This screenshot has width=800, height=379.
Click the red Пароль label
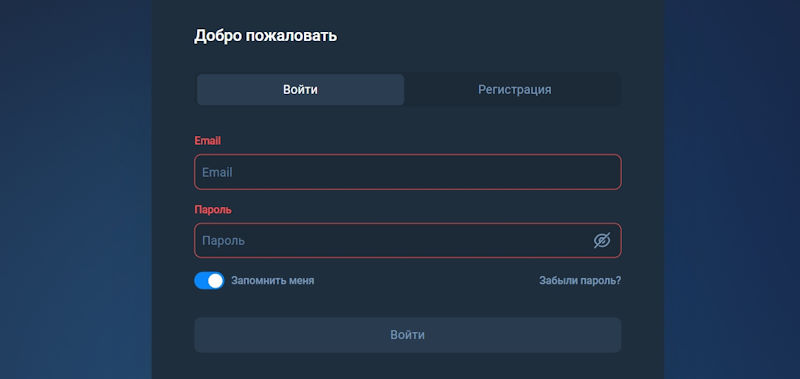(213, 210)
